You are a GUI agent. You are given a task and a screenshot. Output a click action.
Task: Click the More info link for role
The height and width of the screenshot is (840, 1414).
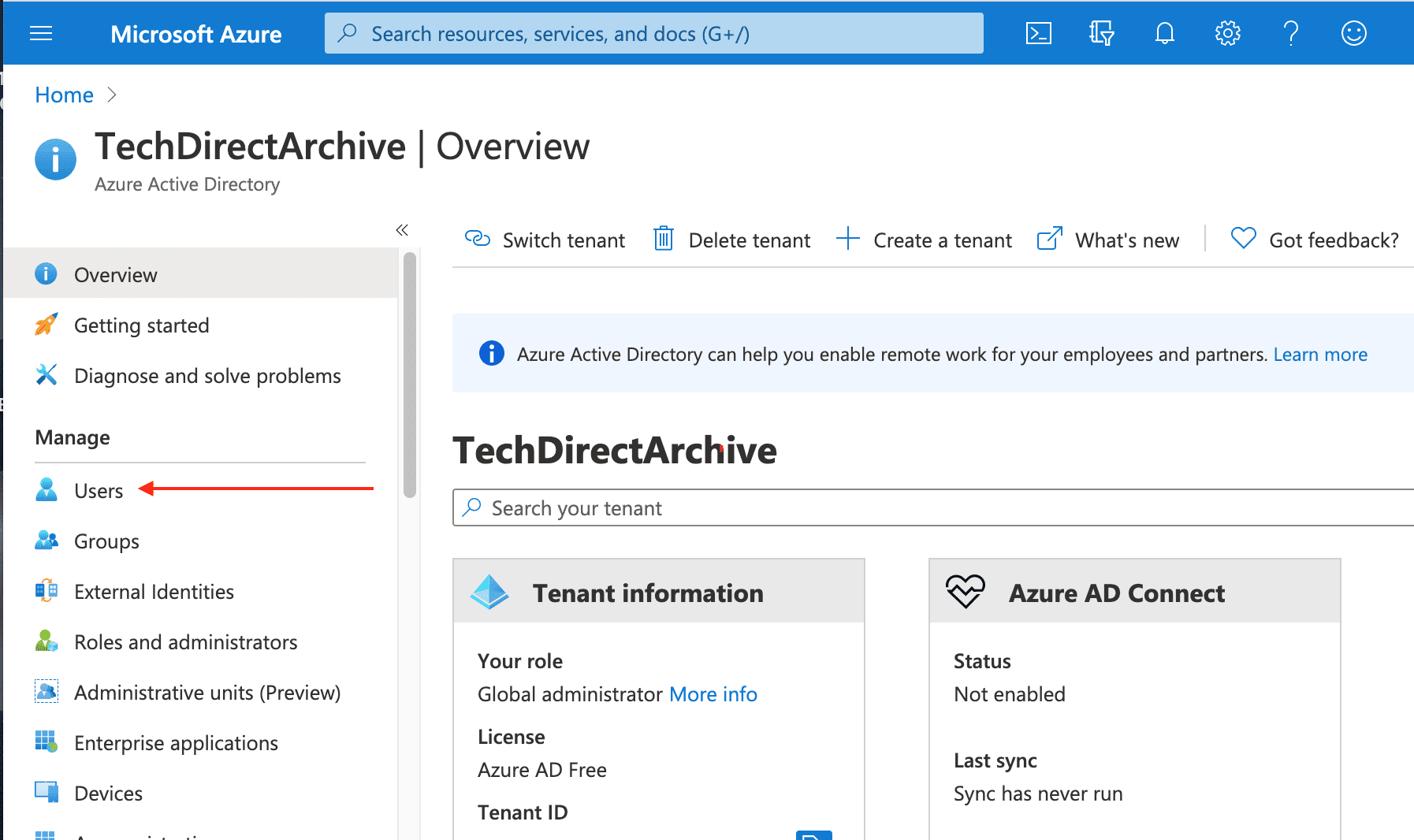coord(713,694)
